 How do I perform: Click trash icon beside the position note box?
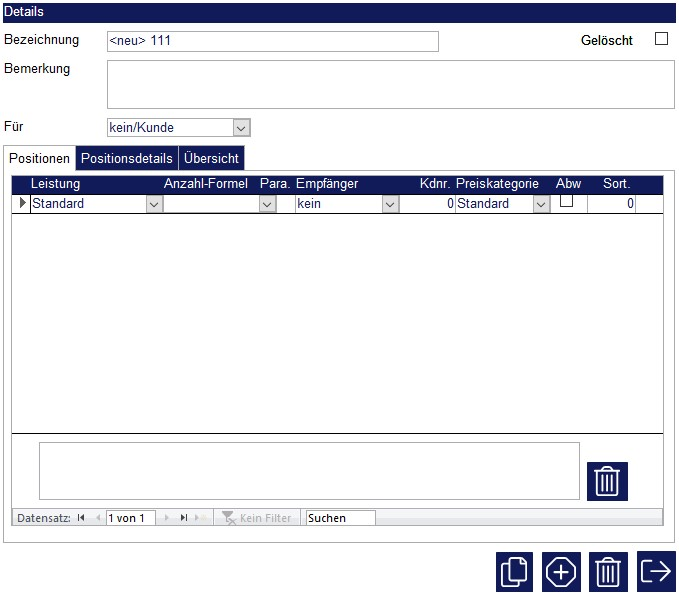click(607, 481)
